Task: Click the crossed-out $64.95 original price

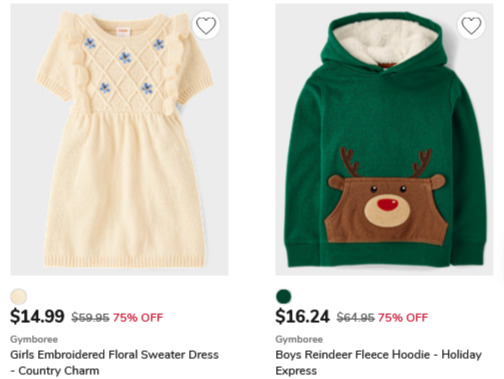Action: pyautogui.click(x=355, y=317)
